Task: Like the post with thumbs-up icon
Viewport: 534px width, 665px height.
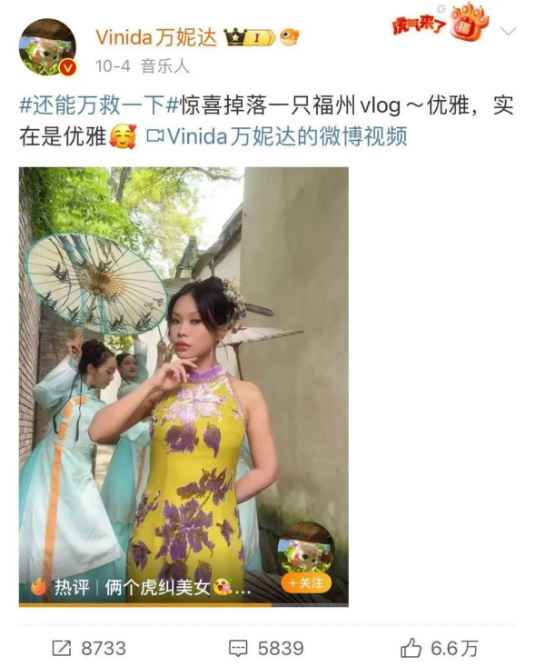Action: [411, 648]
